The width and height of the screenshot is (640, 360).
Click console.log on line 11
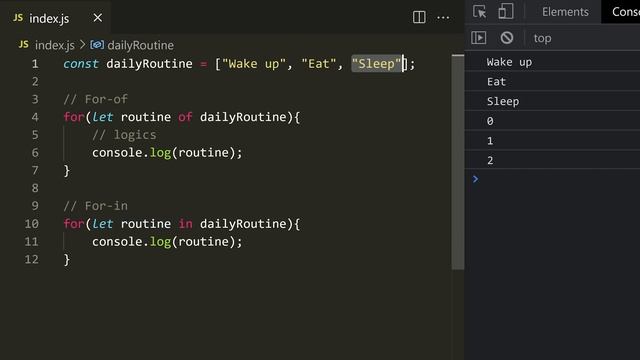(x=131, y=242)
